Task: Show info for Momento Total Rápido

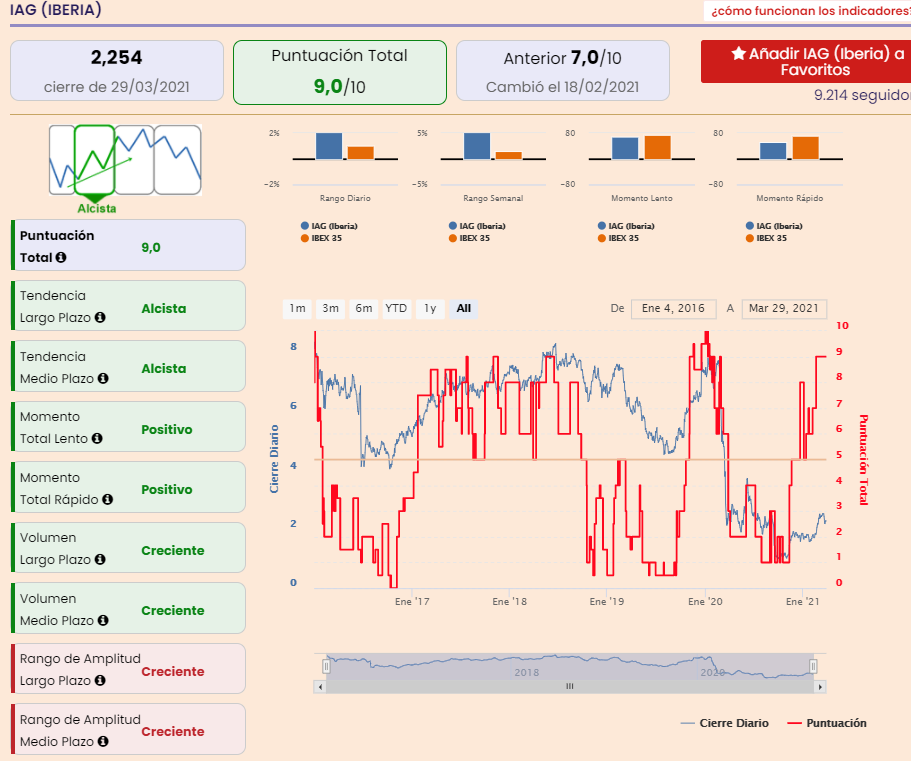Action: point(107,499)
